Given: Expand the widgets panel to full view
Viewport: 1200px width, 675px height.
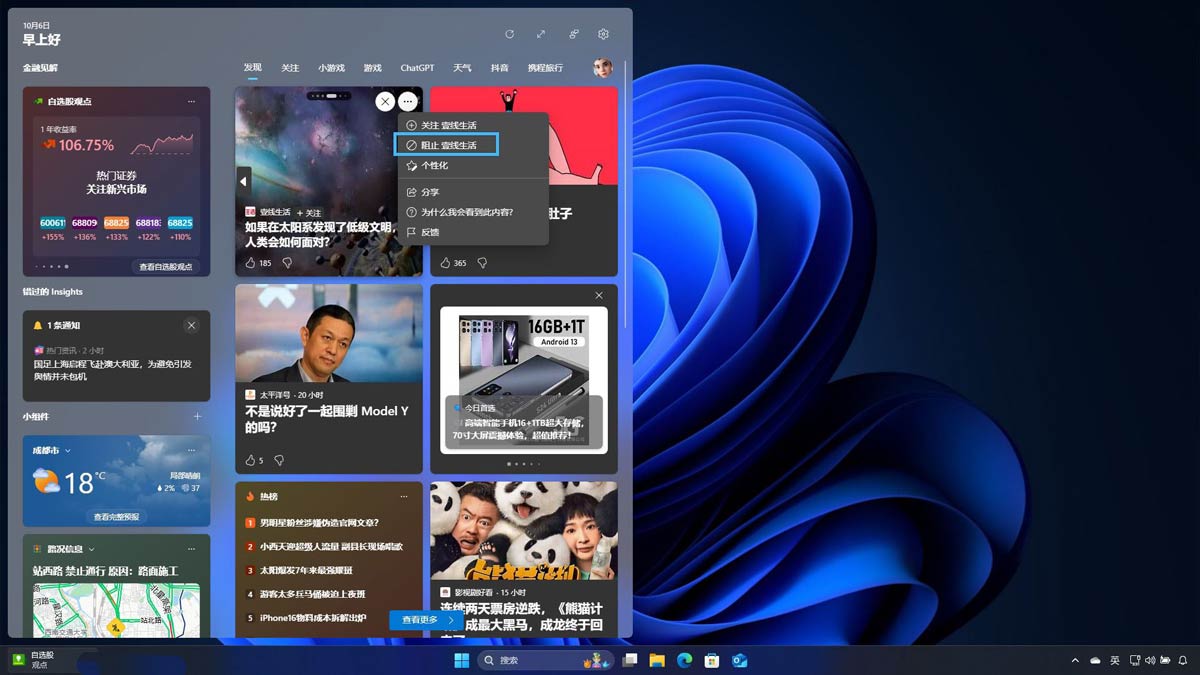Looking at the screenshot, I should point(540,34).
